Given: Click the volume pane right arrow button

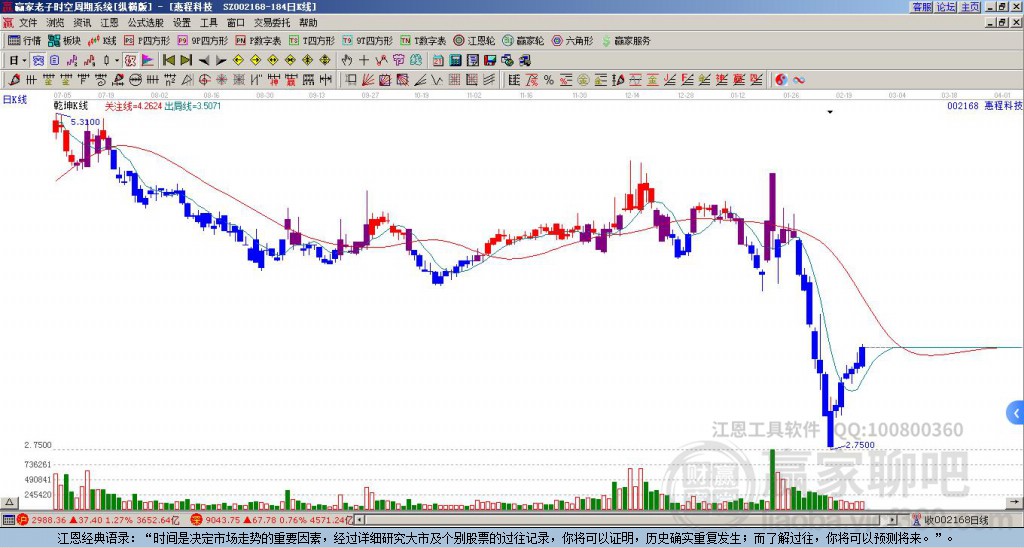Looking at the screenshot, I should 1016,502.
